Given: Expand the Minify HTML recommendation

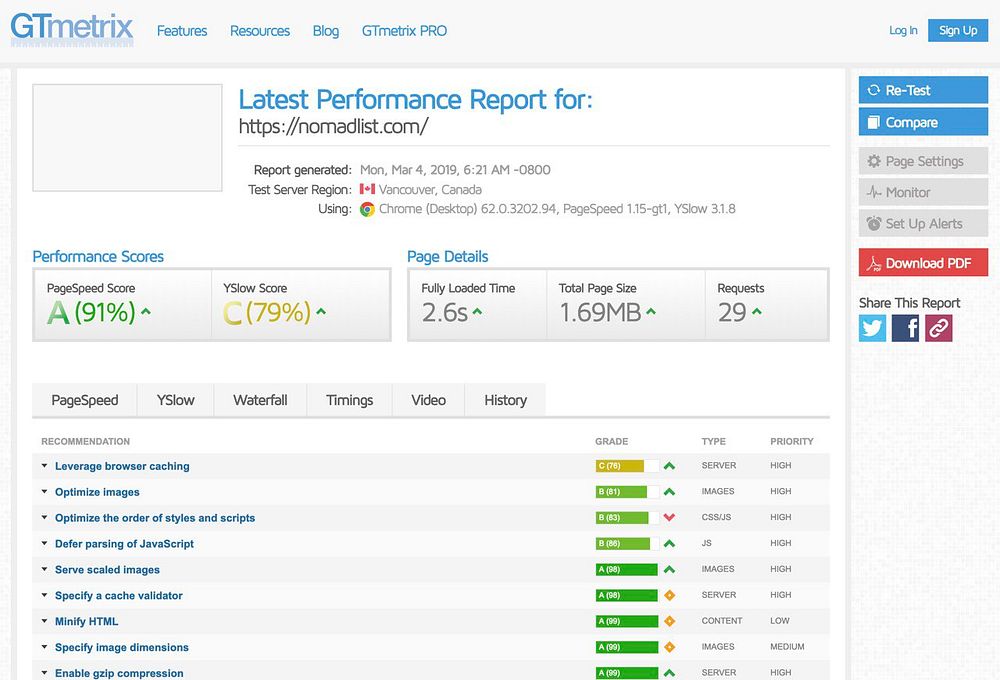Looking at the screenshot, I should point(86,621).
